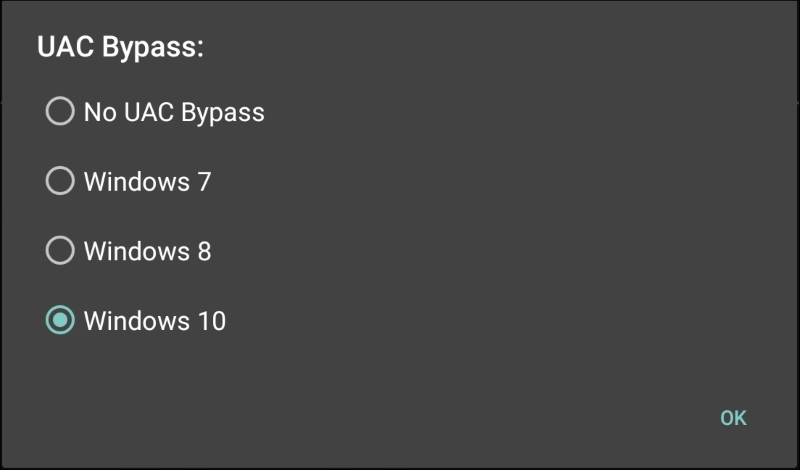
Task: Pick the Windows 8 radio circle
Action: point(60,250)
